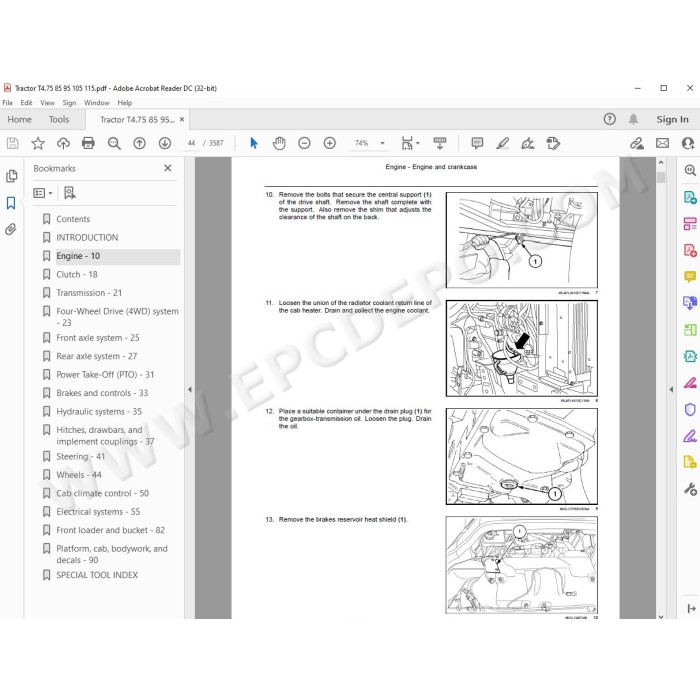Collapse the right tools pane arrow
The image size is (700, 700).
point(671,389)
